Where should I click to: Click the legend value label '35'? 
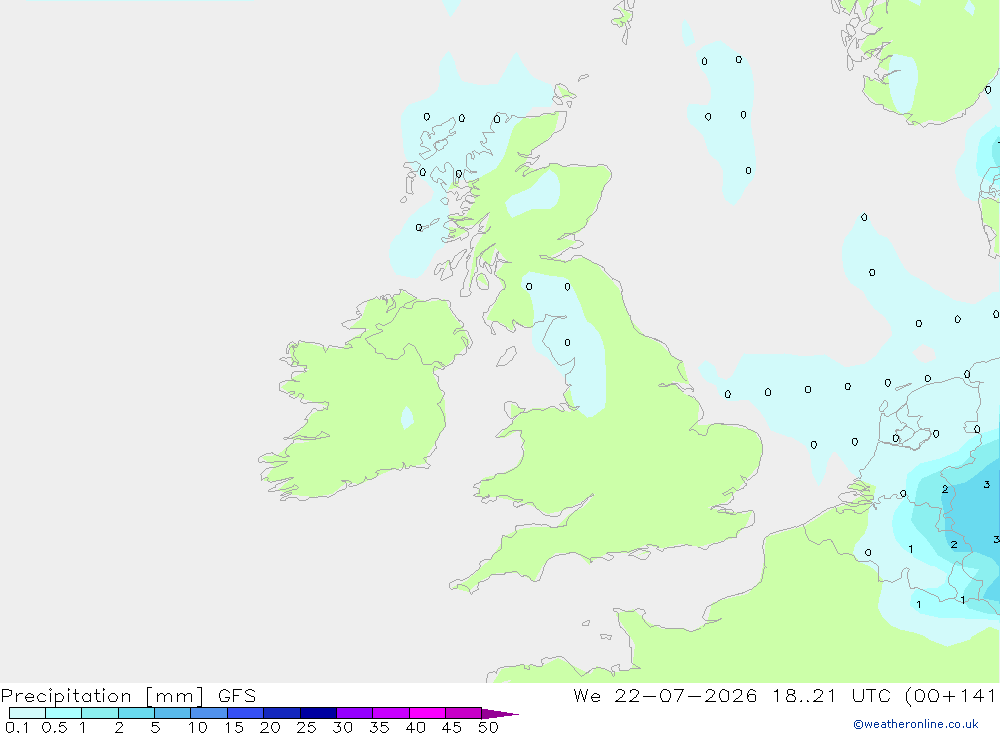pos(379,727)
